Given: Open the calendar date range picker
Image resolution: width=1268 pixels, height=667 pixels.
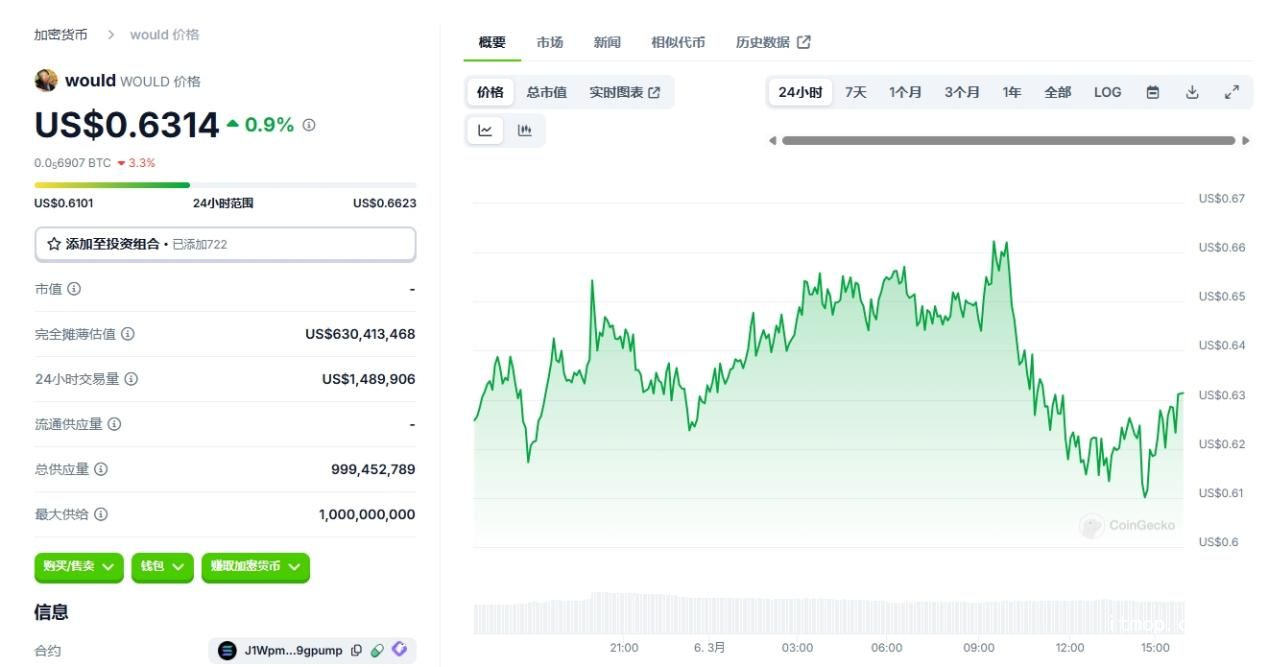Looking at the screenshot, I should tap(1153, 92).
